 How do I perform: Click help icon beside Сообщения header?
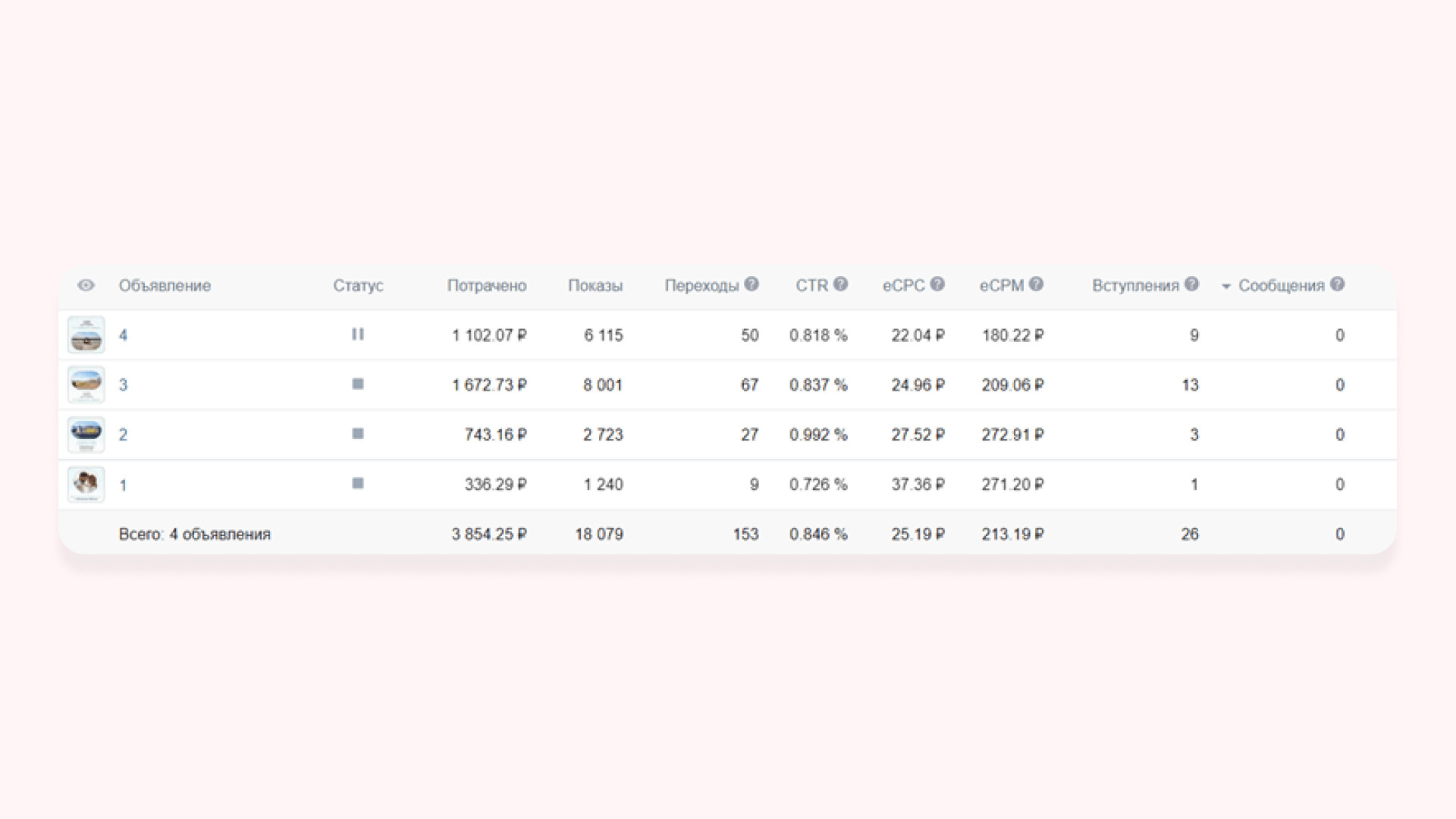1338,284
